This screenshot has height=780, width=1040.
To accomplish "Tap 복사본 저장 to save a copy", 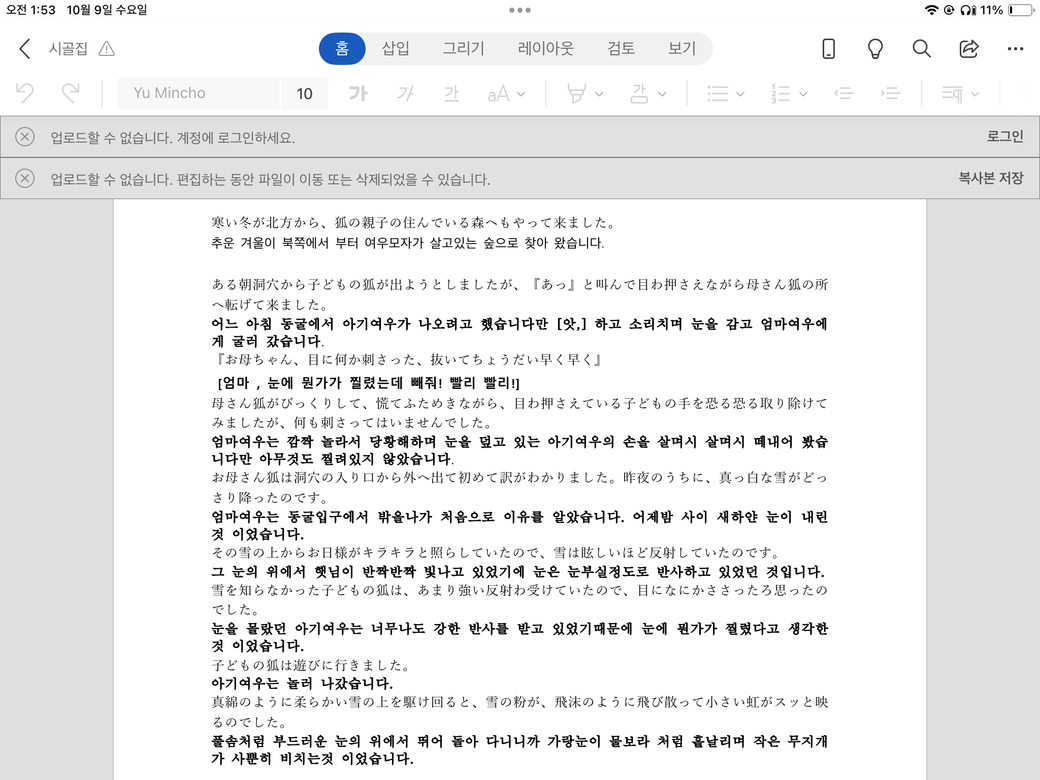I will point(990,178).
